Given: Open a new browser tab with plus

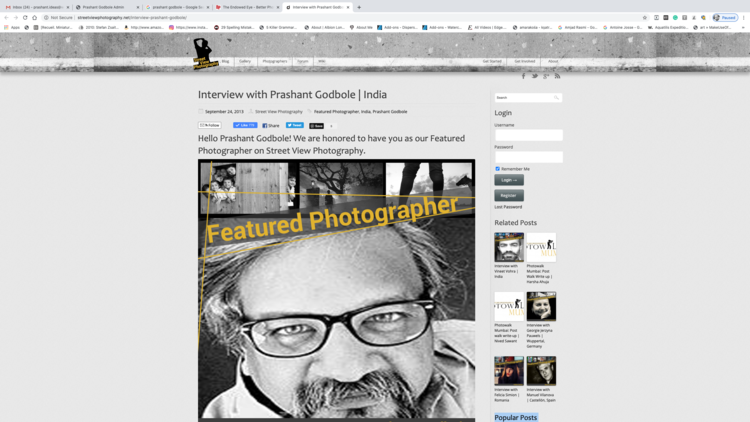Looking at the screenshot, I should (x=359, y=7).
